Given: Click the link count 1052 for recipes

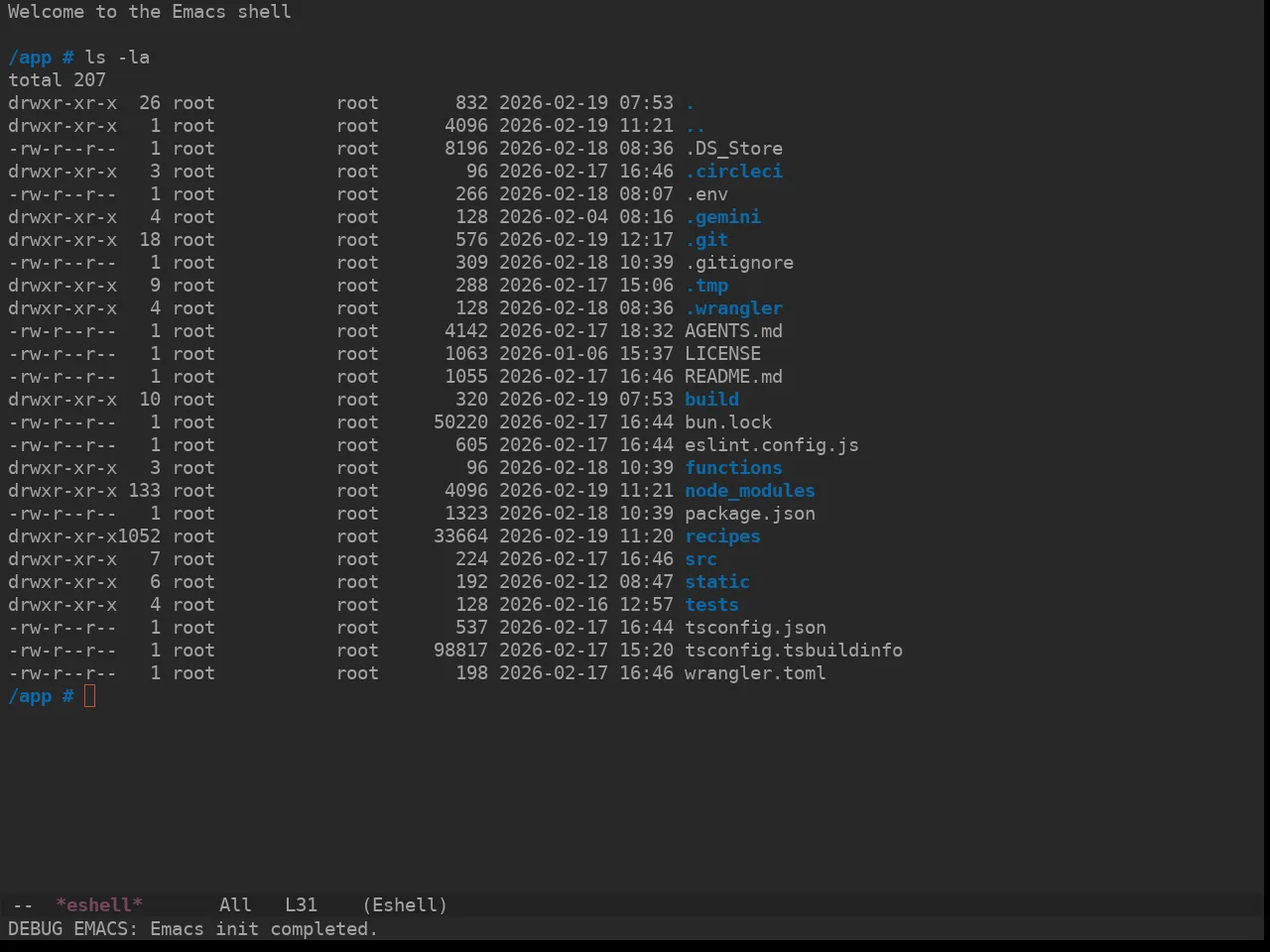Looking at the screenshot, I should pyautogui.click(x=139, y=536).
